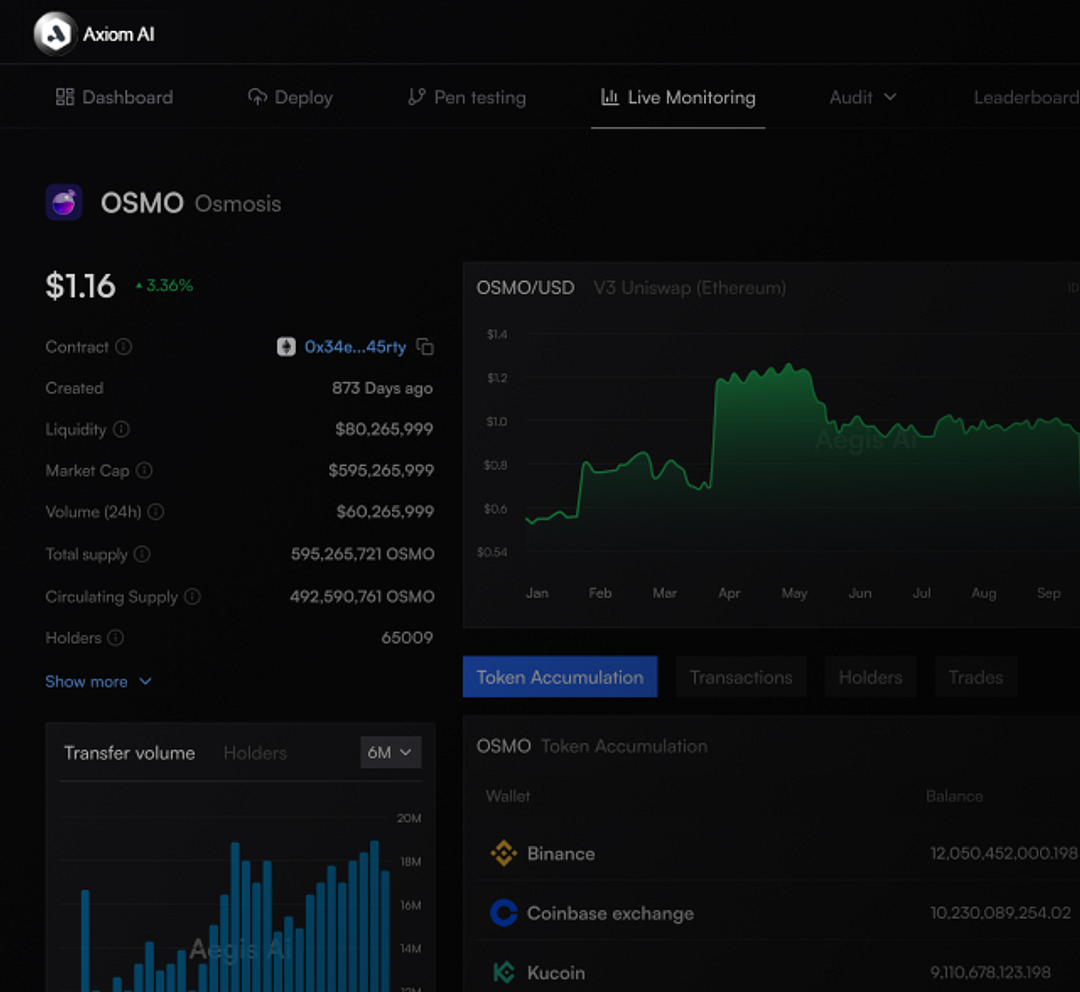This screenshot has height=992, width=1080.
Task: Click the Circulating Supply info icon
Action: coord(192,597)
